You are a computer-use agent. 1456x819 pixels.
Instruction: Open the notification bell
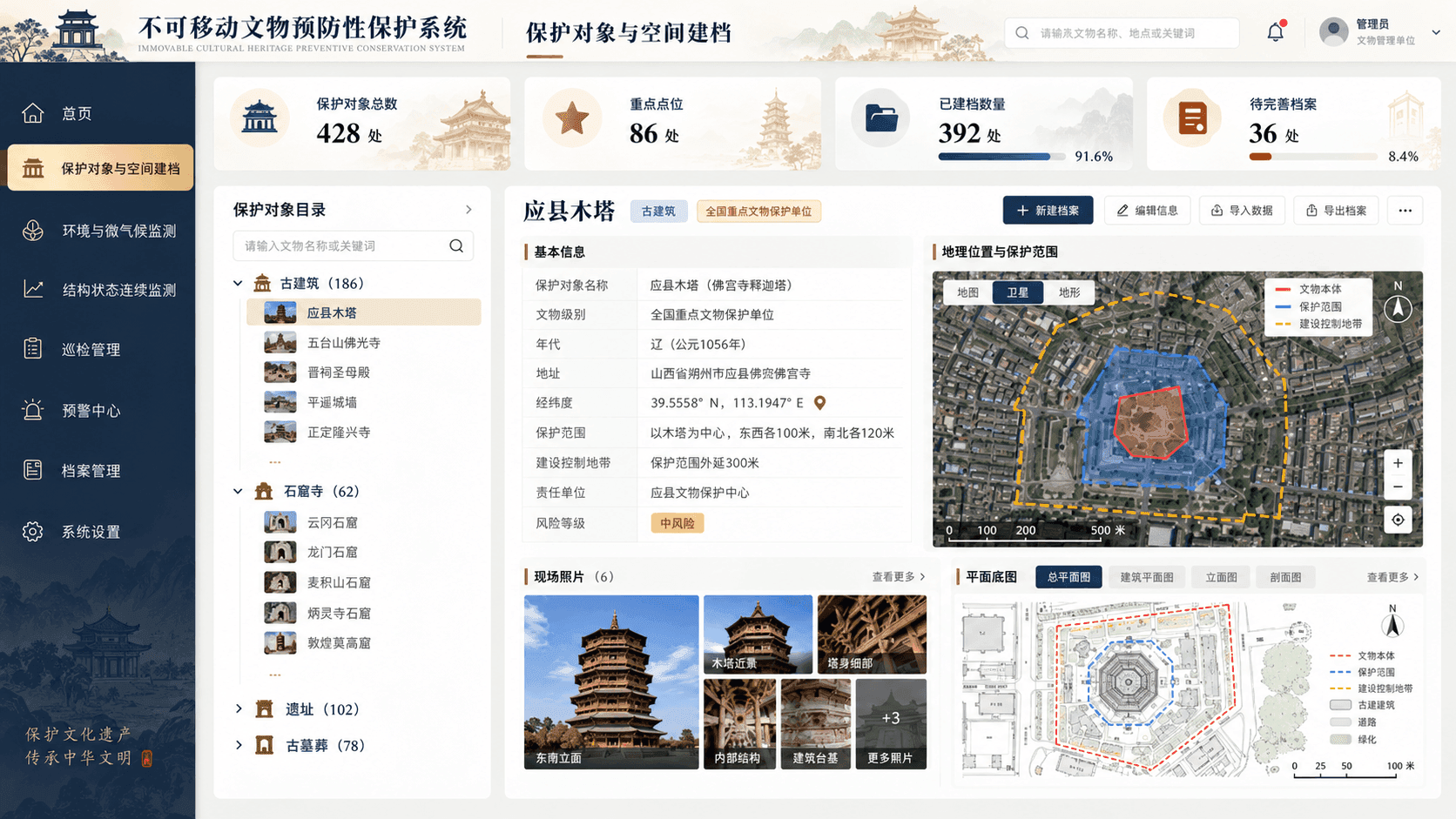[1275, 32]
